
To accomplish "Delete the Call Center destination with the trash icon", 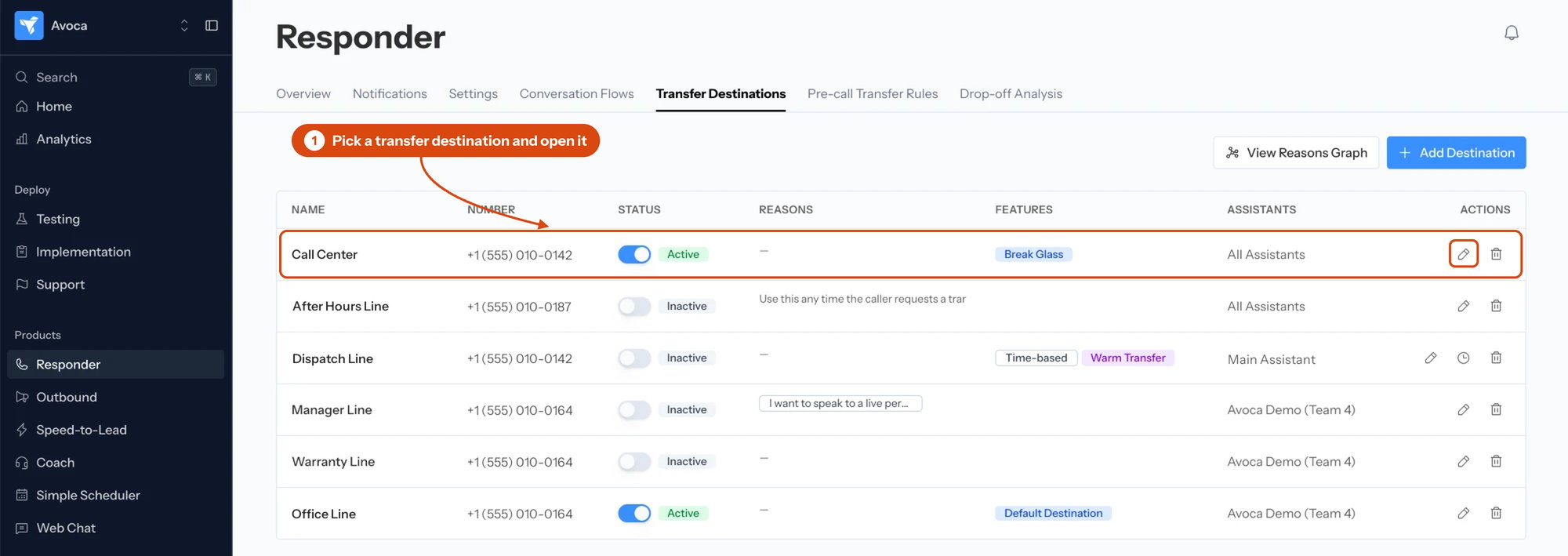I will point(1496,254).
